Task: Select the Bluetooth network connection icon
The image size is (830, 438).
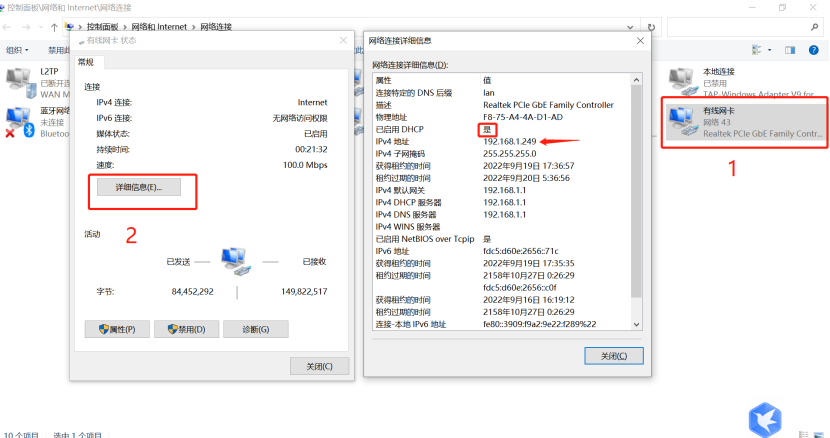Action: (20, 122)
